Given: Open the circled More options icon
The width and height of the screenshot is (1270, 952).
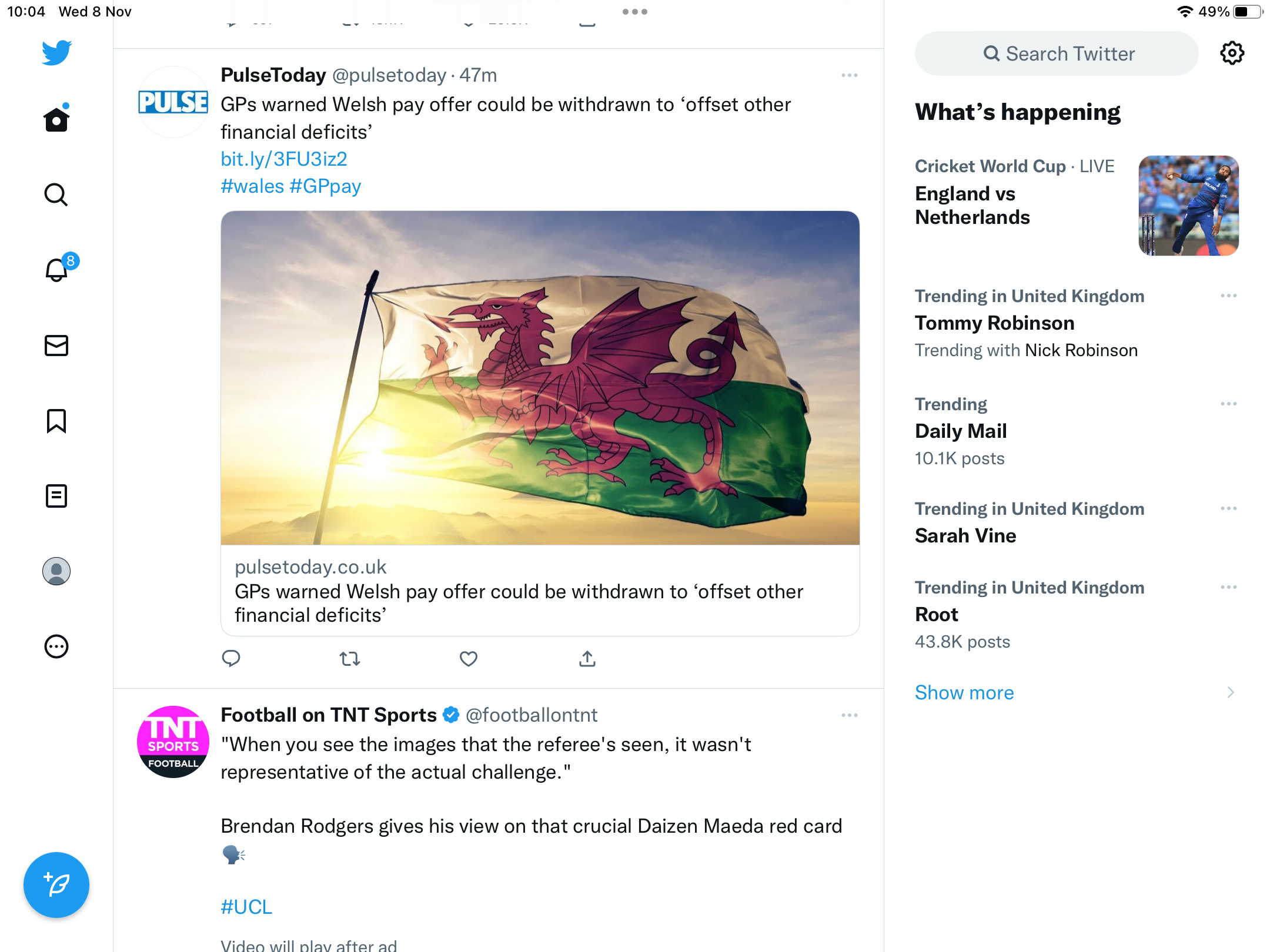Looking at the screenshot, I should click(56, 646).
